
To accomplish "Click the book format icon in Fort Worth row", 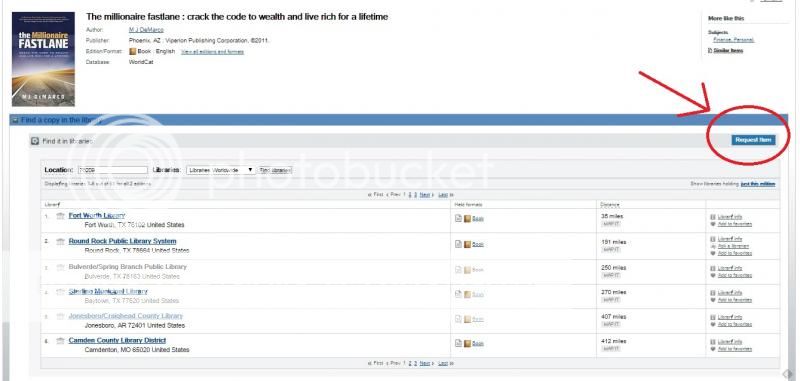I will coord(467,218).
